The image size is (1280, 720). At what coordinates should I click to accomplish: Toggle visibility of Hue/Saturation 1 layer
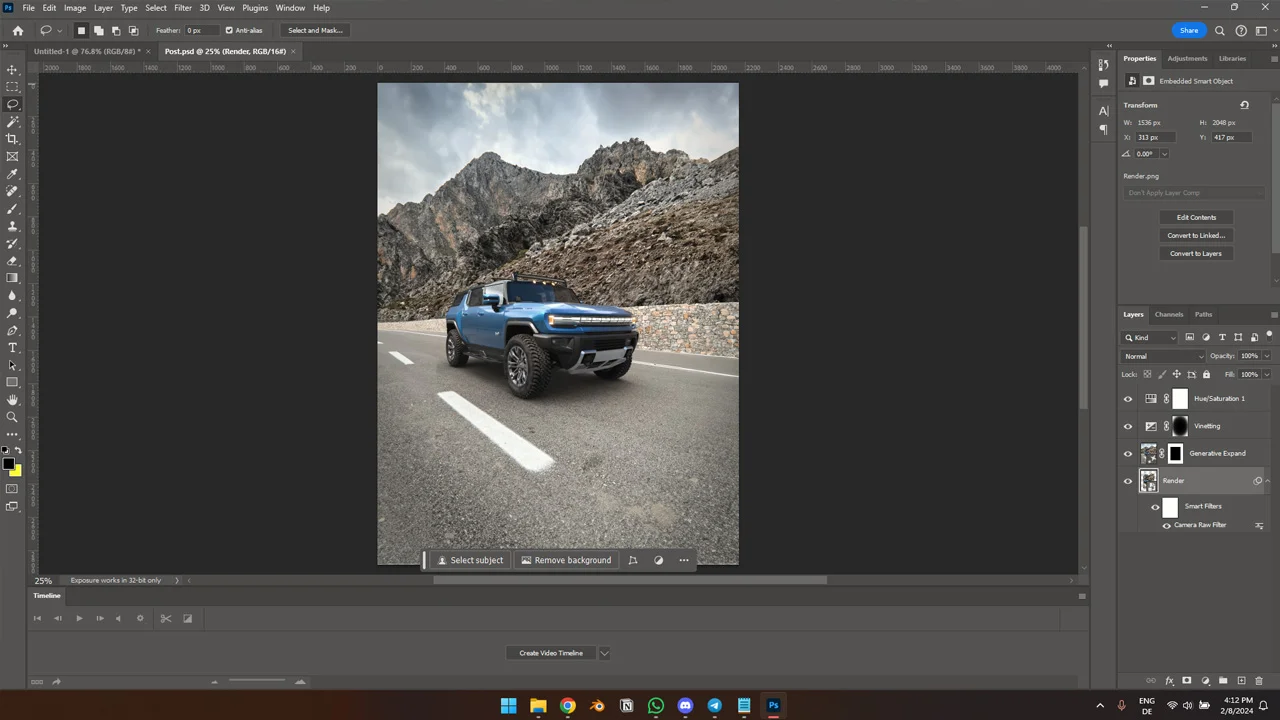coord(1128,398)
